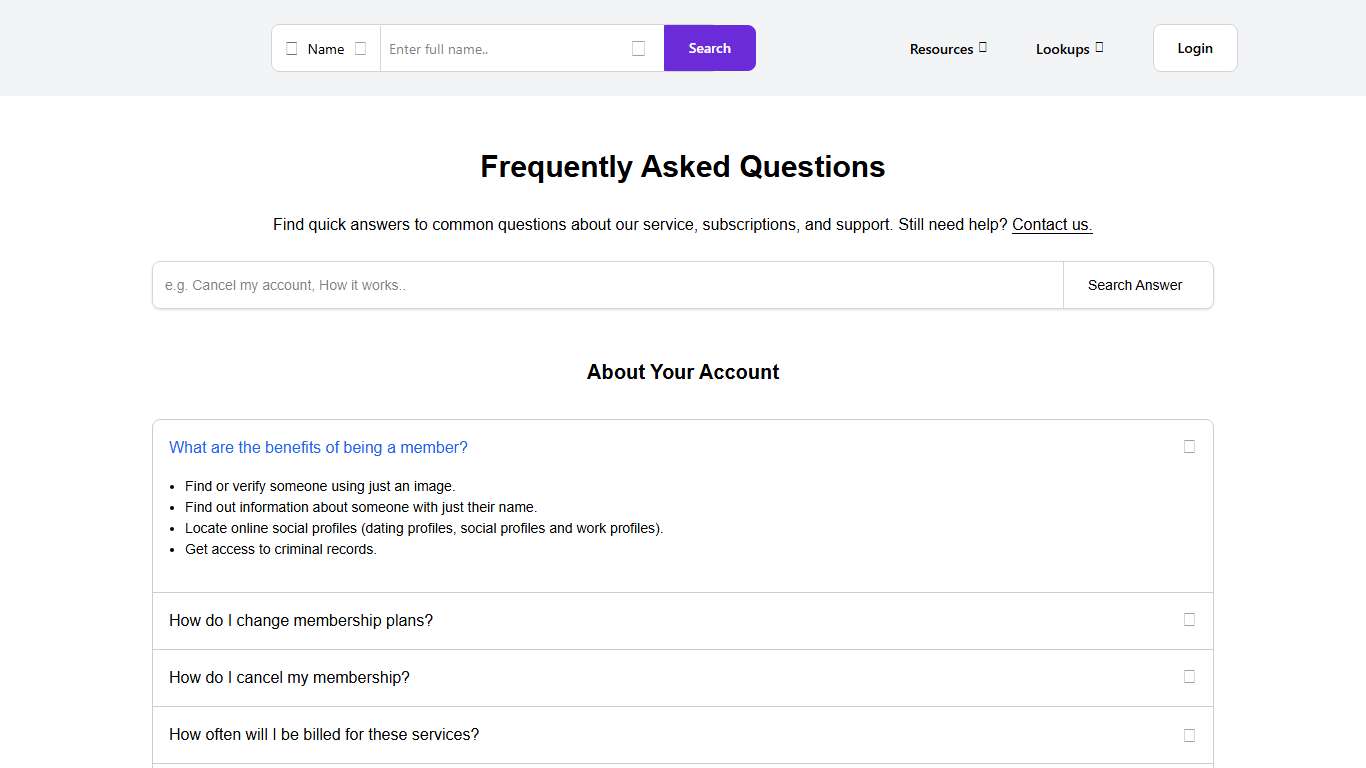Follow the Contact us link
Image resolution: width=1366 pixels, height=768 pixels.
1051,224
